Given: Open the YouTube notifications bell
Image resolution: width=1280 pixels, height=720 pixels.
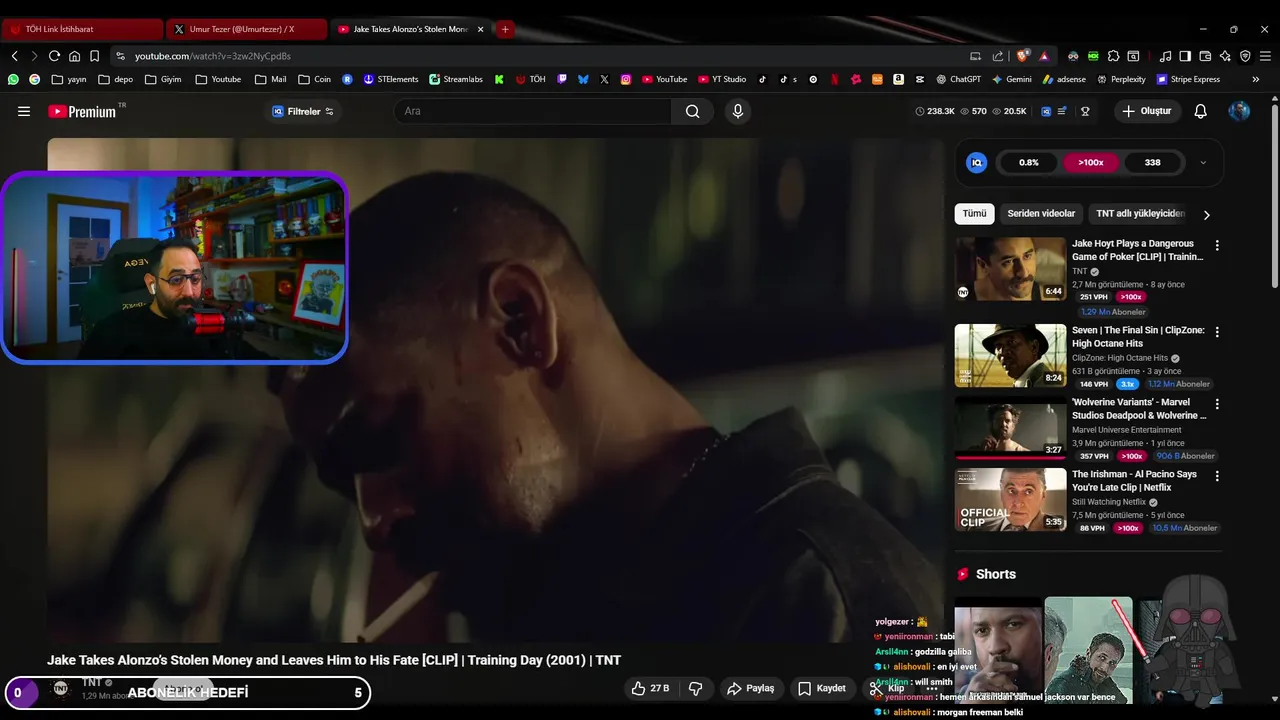Looking at the screenshot, I should click(1201, 111).
